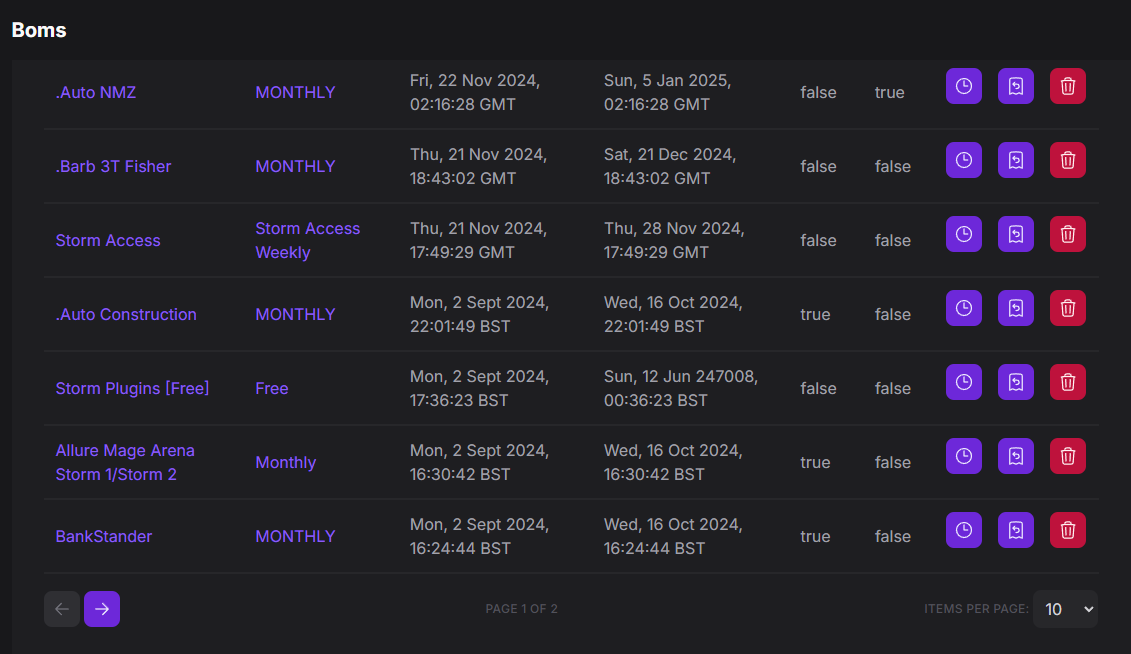1131x654 pixels.
Task: Open the items per page dropdown
Action: click(1065, 609)
